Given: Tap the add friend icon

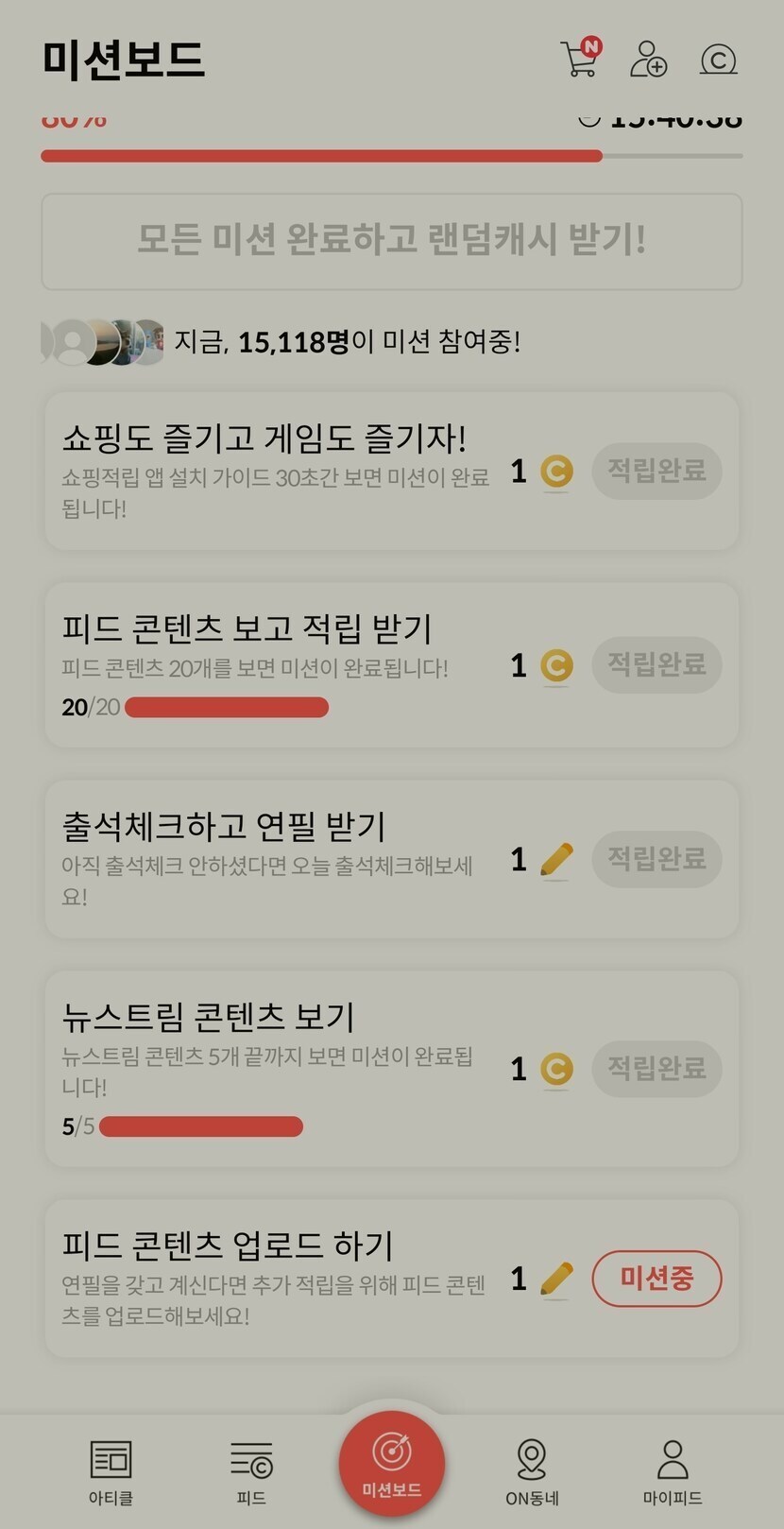Looking at the screenshot, I should click(x=648, y=59).
